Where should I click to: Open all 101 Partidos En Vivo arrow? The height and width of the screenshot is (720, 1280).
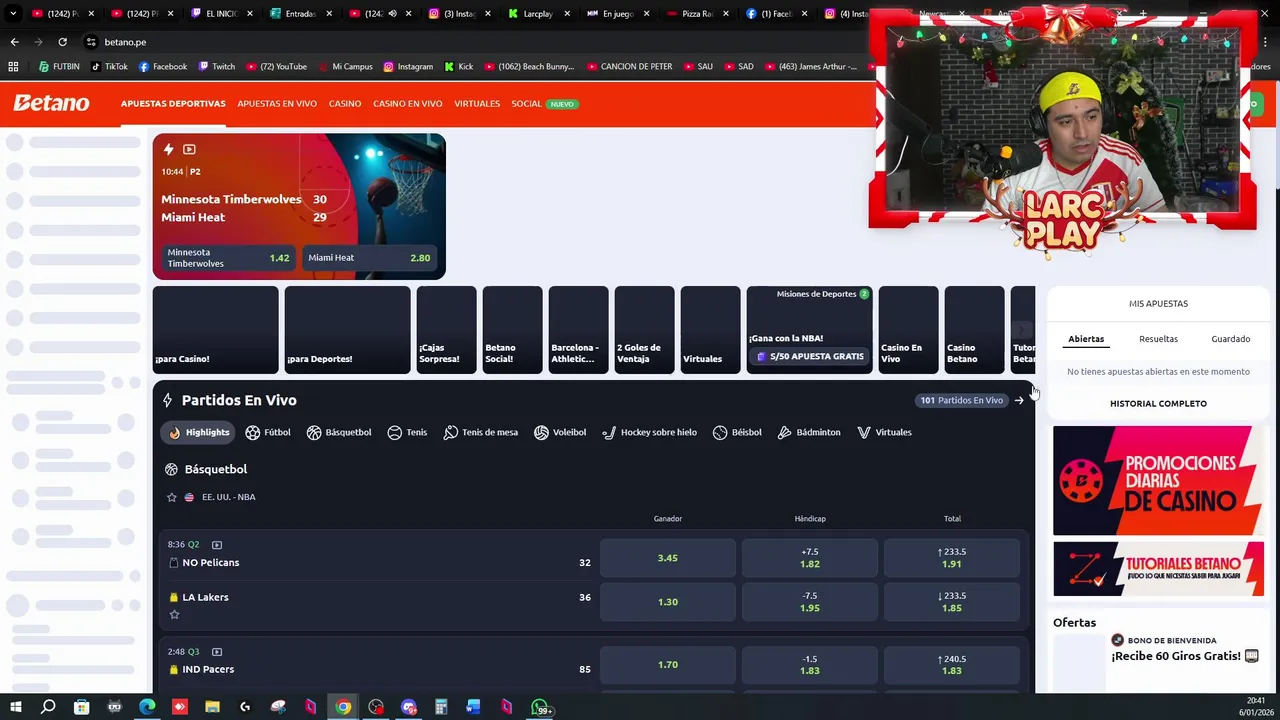(x=1019, y=400)
